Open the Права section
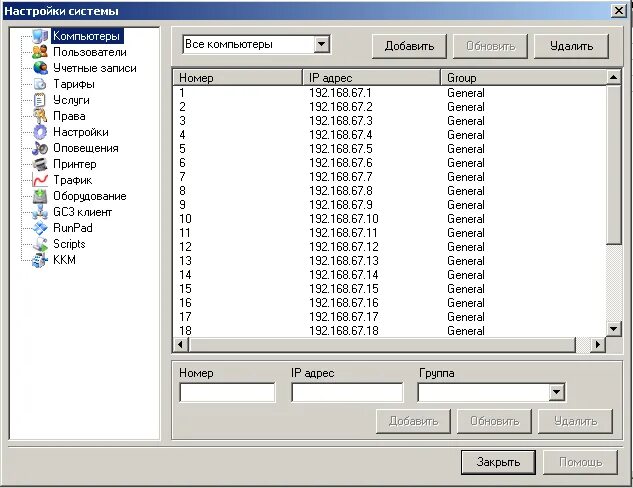The image size is (633, 488). pos(69,116)
